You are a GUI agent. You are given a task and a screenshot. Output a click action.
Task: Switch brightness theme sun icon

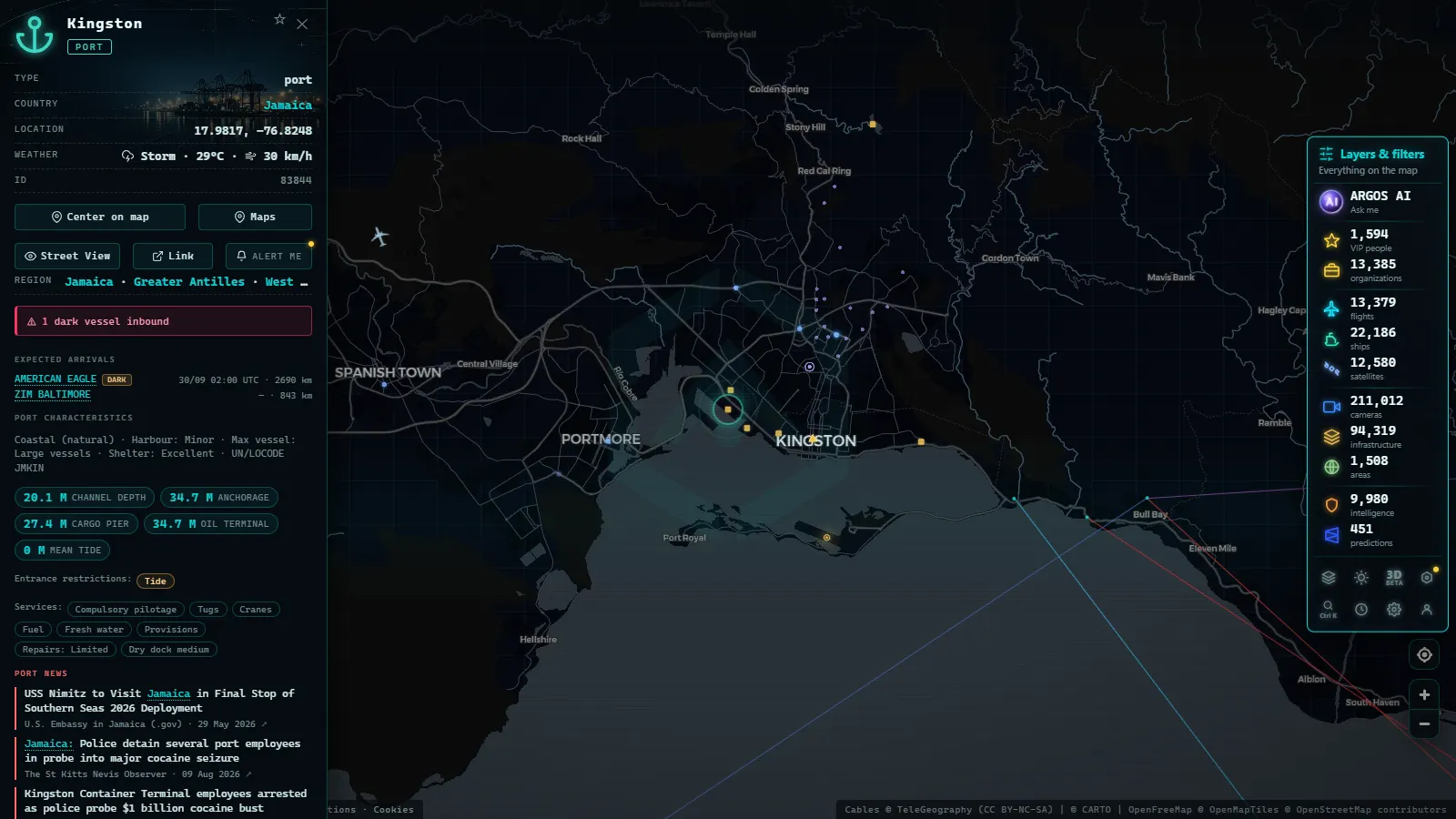[x=1361, y=578]
